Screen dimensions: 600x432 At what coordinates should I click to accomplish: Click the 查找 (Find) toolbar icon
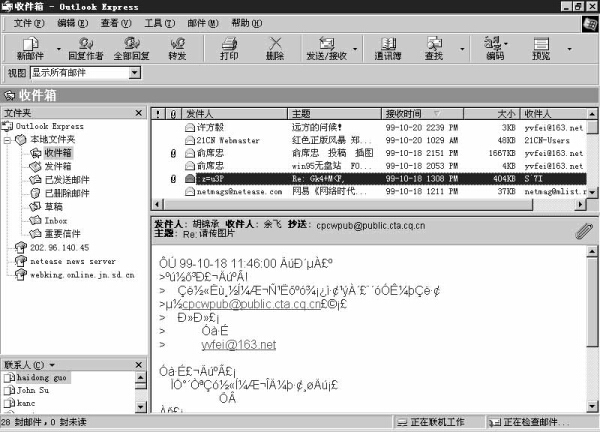434,49
